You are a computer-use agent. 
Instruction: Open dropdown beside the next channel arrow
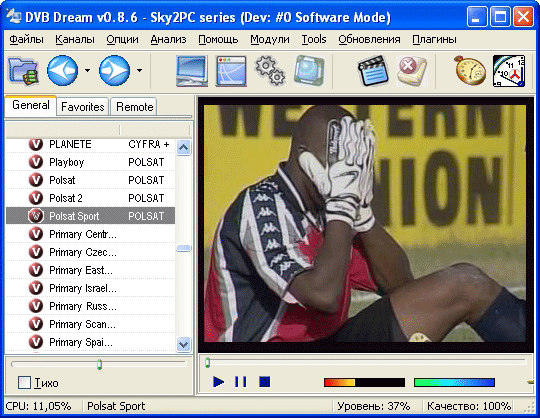[x=139, y=71]
